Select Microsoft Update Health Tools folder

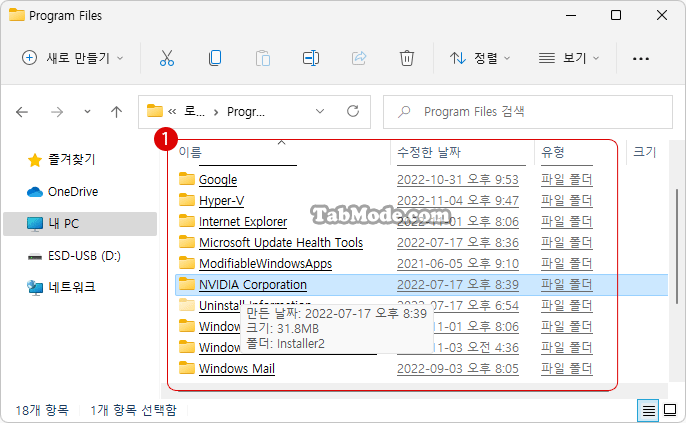tap(281, 242)
